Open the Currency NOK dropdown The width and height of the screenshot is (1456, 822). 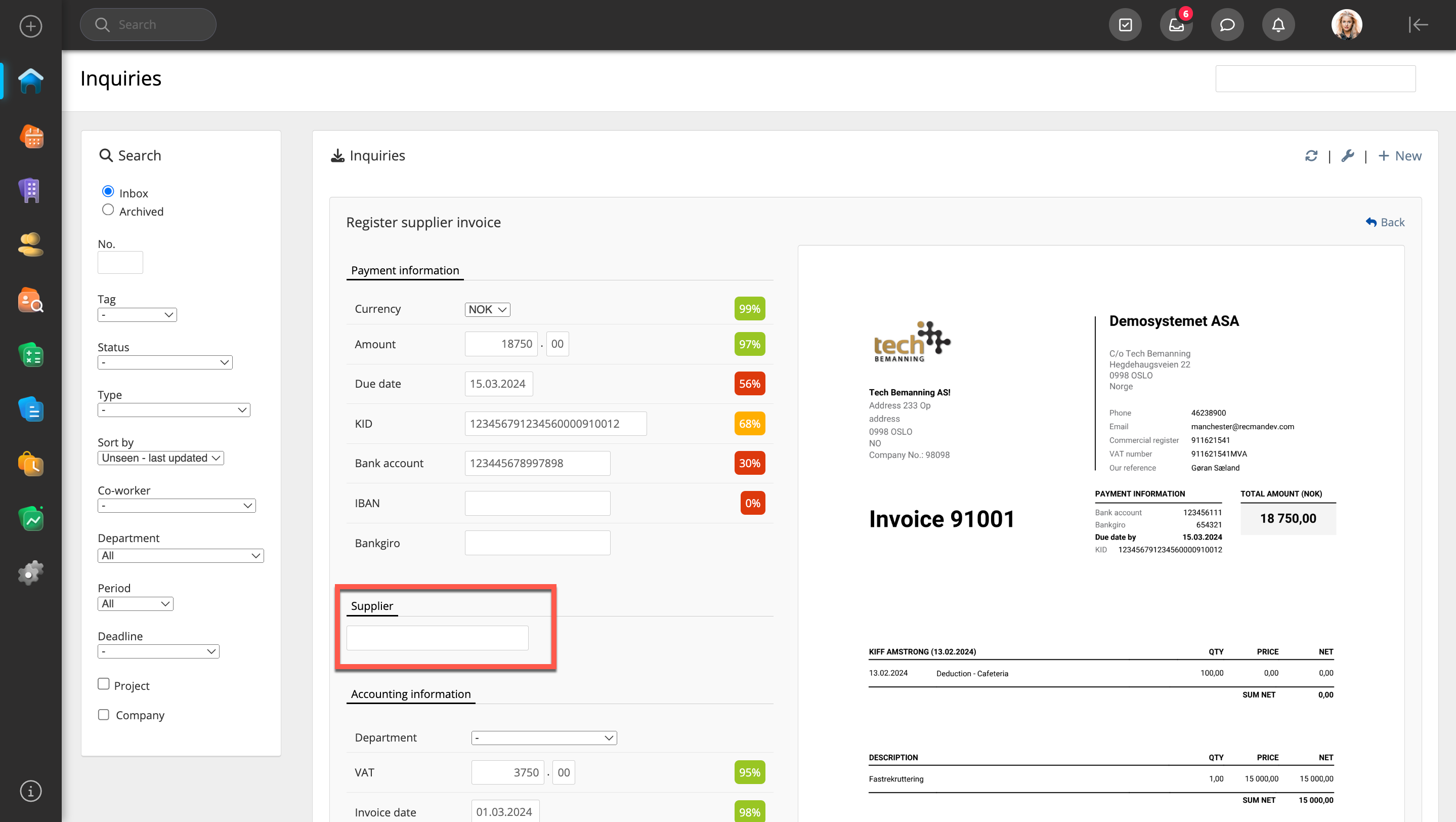[x=487, y=309]
